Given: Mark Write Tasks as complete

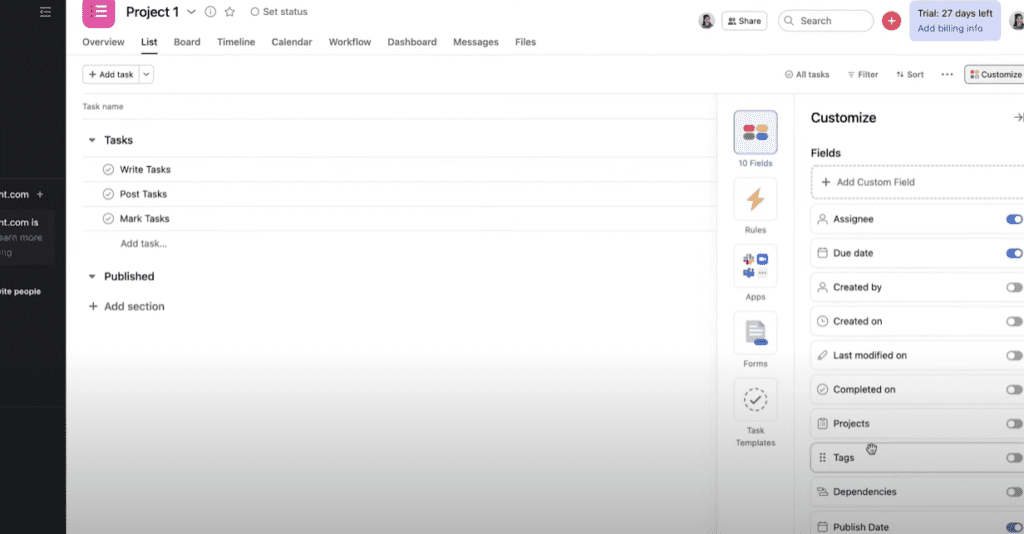Looking at the screenshot, I should coord(109,170).
